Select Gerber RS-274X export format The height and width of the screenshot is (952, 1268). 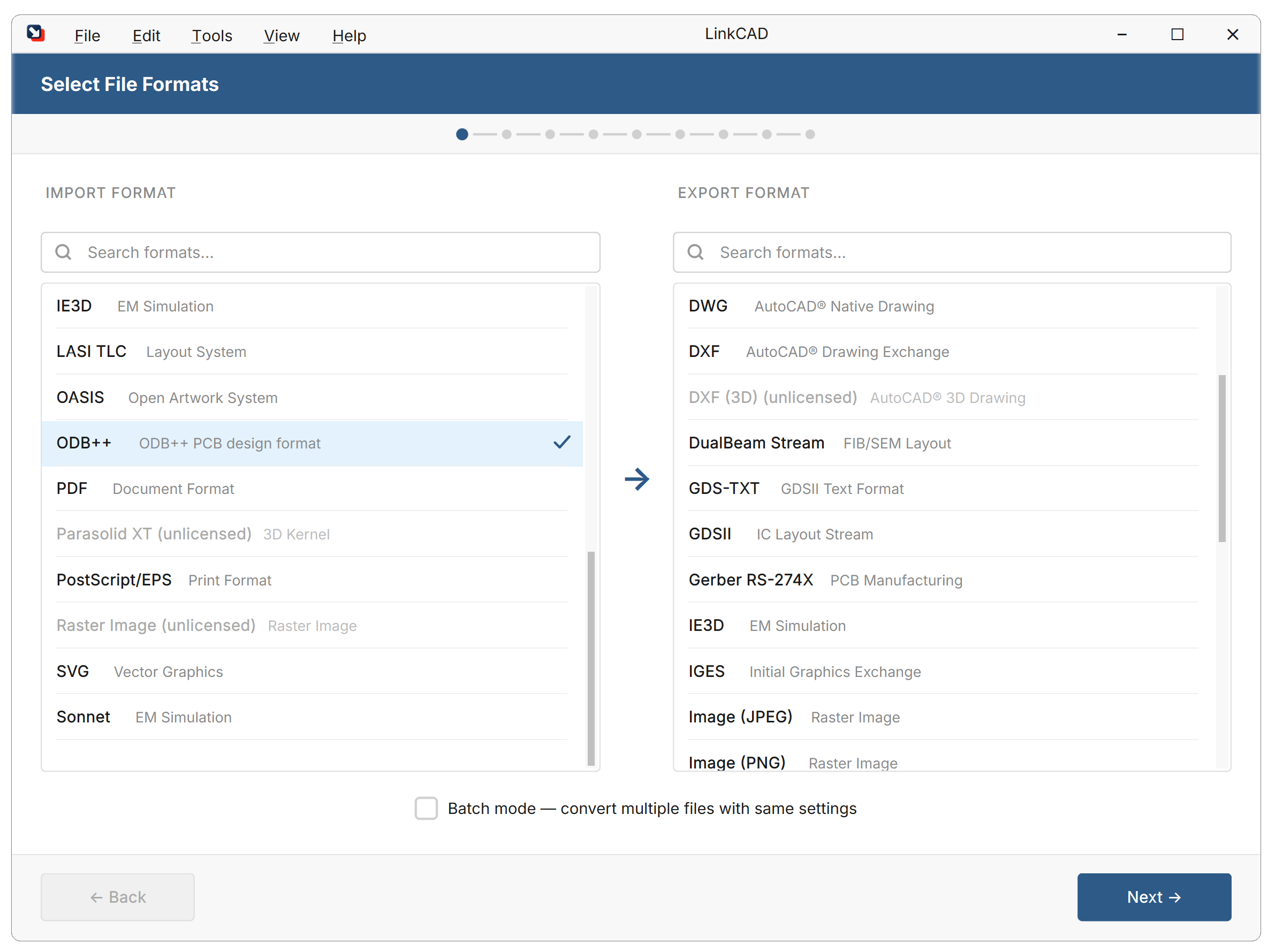pos(944,580)
